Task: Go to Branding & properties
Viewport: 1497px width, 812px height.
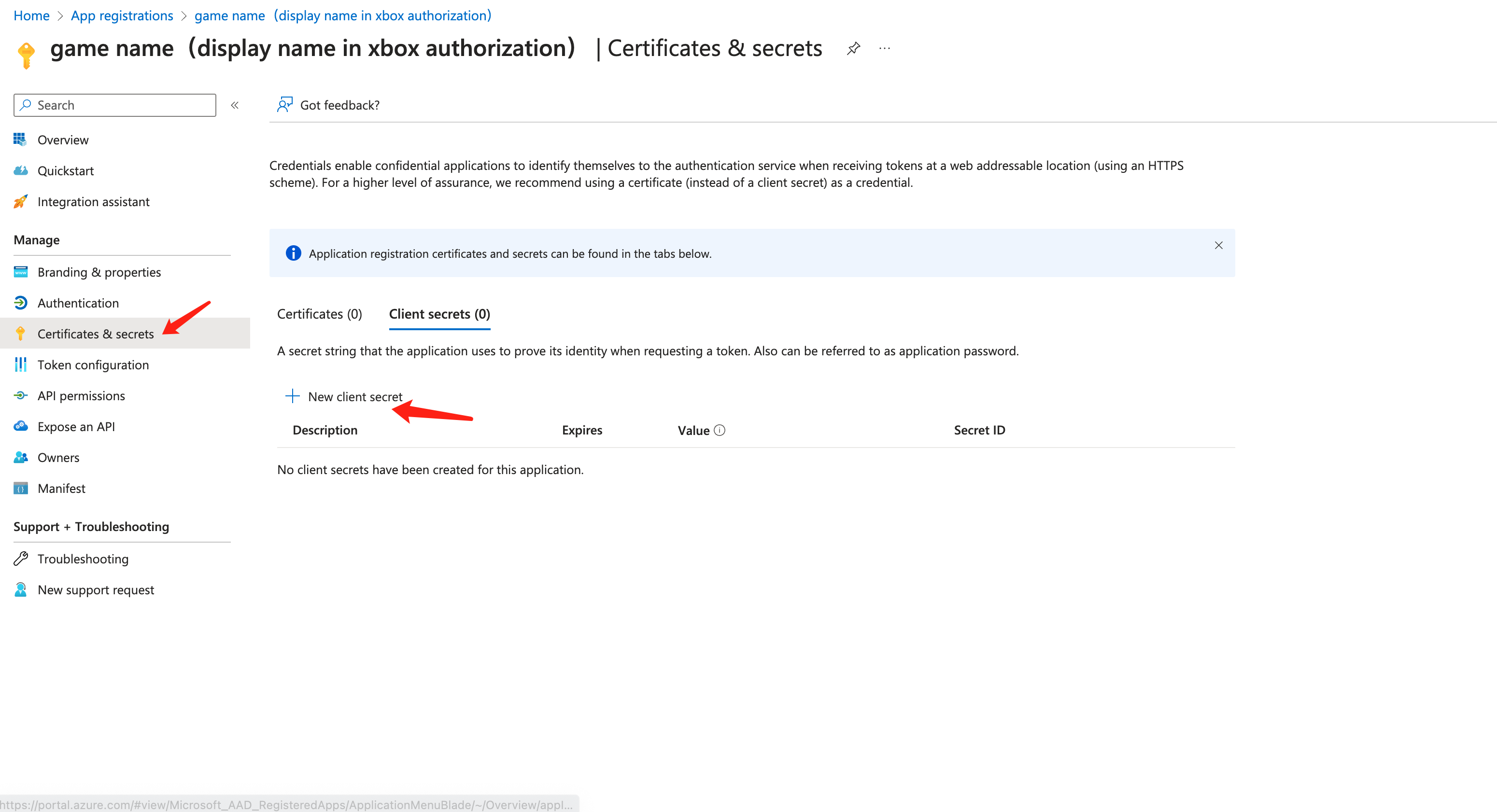Action: (x=99, y=272)
